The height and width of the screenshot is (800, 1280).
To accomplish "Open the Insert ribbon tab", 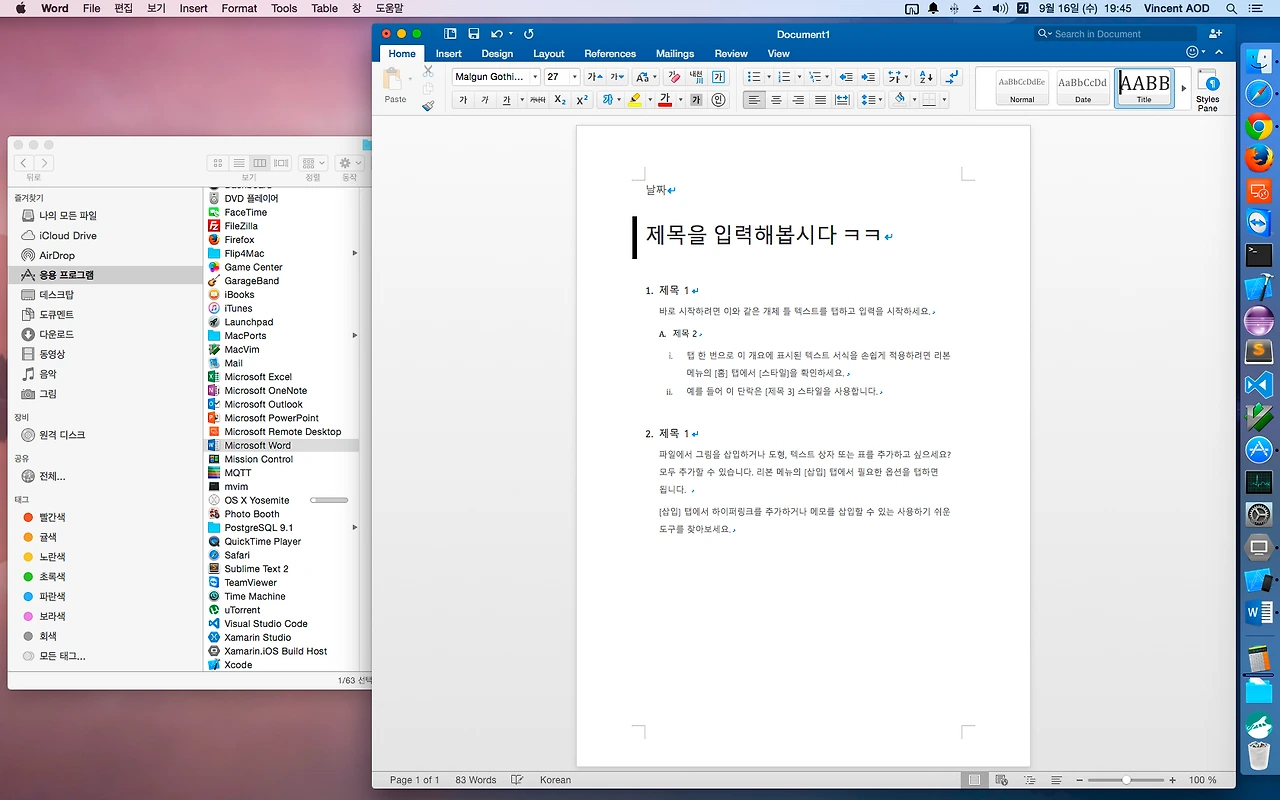I will point(449,54).
